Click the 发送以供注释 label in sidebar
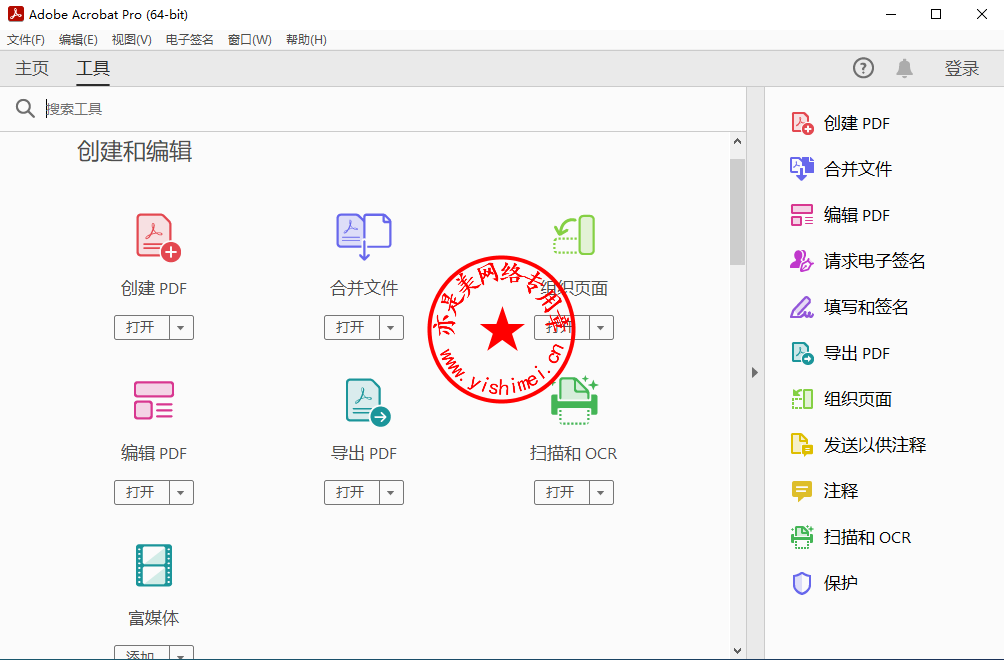 tap(875, 445)
